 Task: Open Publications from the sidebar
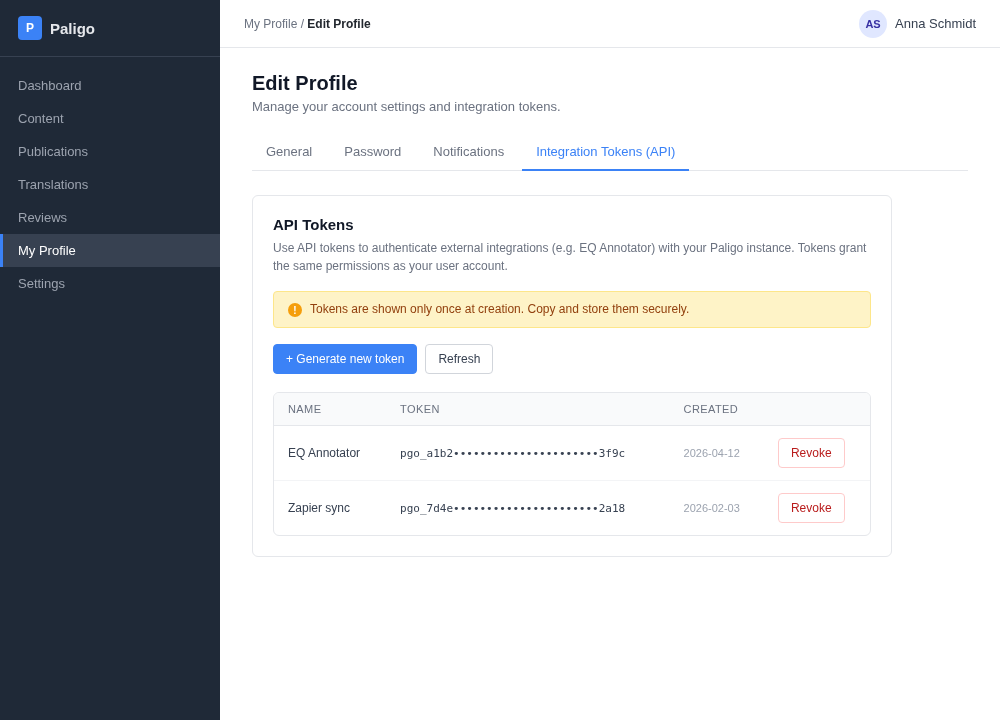(110, 152)
